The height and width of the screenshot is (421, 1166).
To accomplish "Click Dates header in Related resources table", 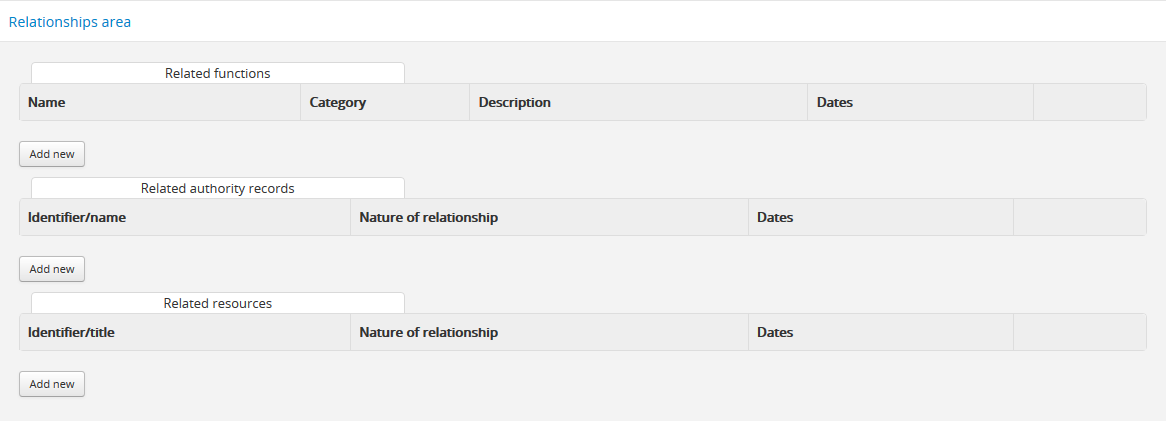I will (775, 332).
